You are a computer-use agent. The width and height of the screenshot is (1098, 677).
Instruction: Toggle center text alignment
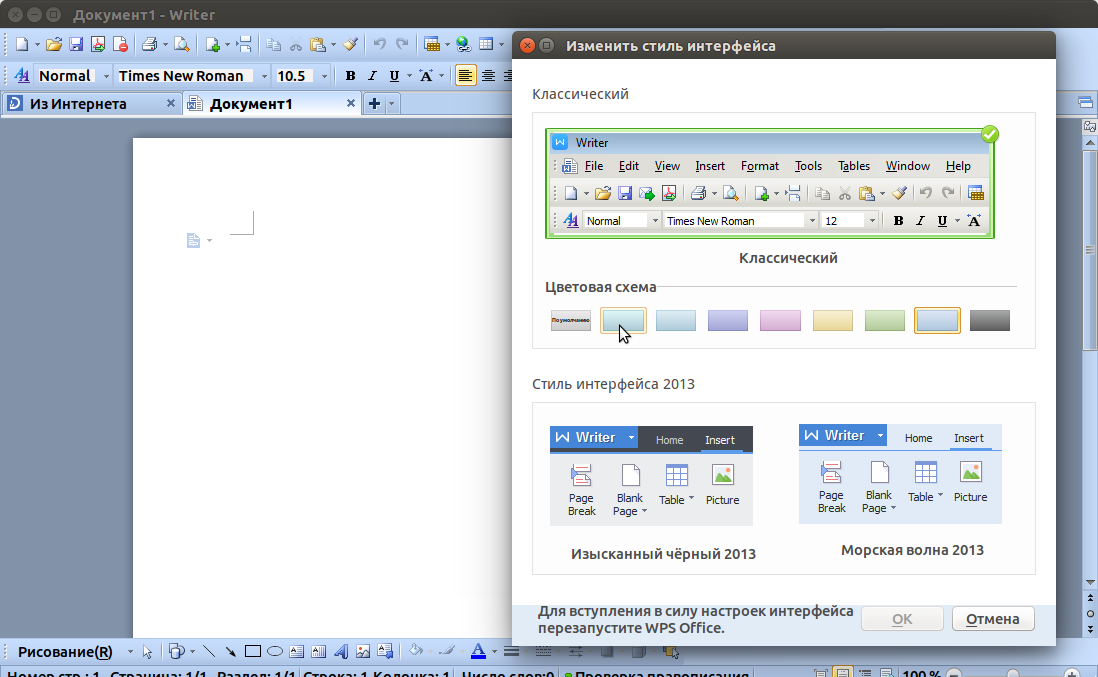tap(488, 76)
